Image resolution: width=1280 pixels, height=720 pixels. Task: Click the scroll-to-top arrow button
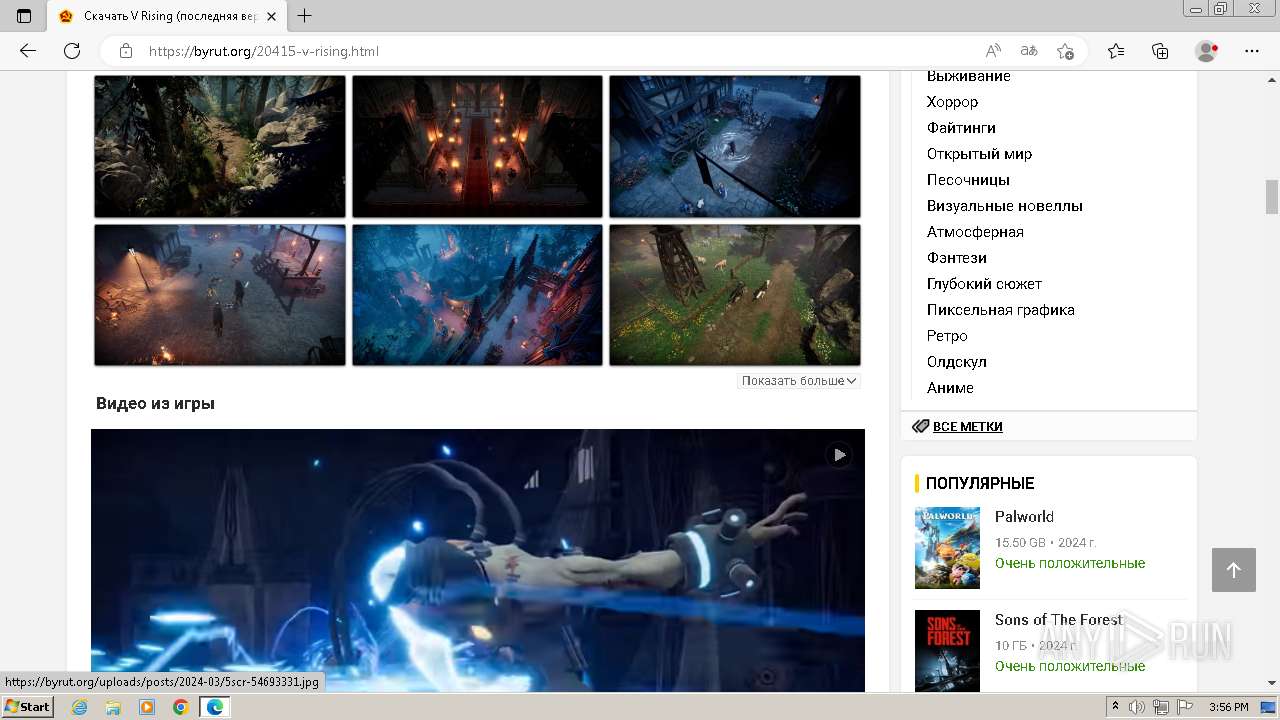coord(1233,570)
